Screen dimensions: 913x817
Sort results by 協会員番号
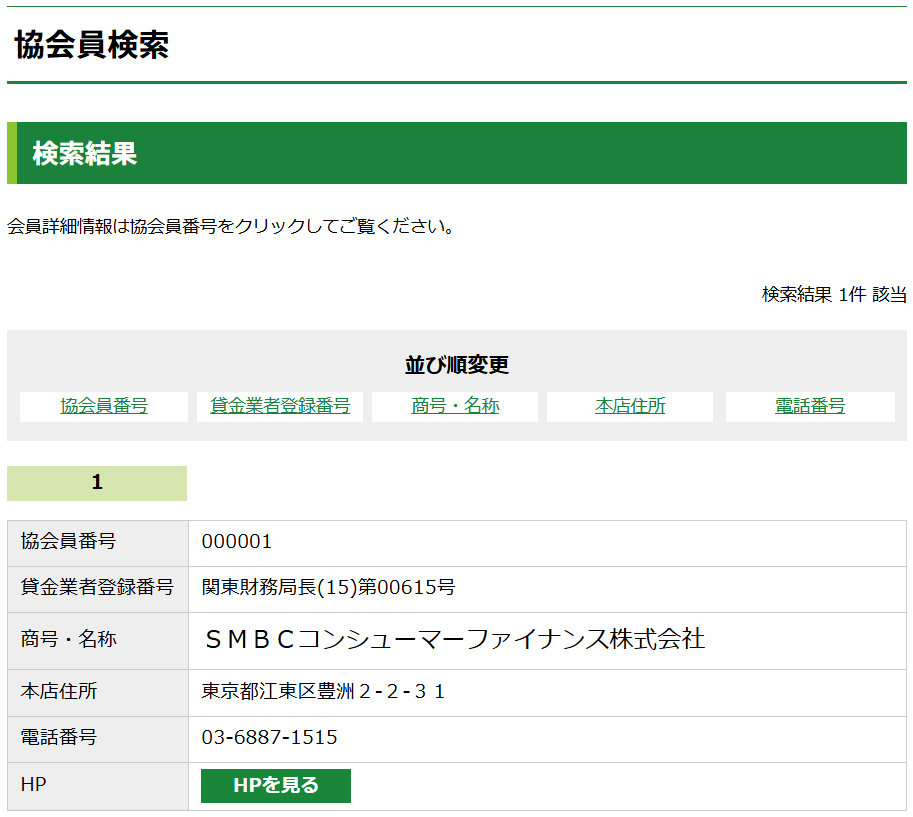point(103,405)
